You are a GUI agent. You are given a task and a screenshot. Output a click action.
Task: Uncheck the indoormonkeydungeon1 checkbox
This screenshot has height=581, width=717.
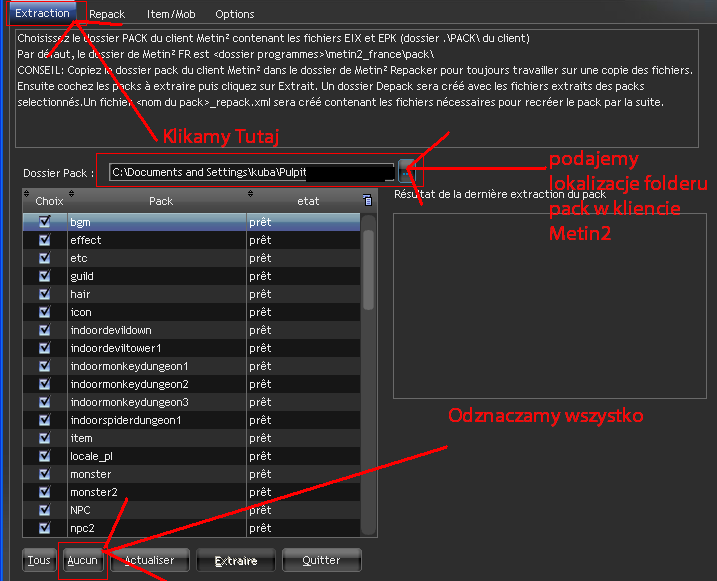coord(44,366)
